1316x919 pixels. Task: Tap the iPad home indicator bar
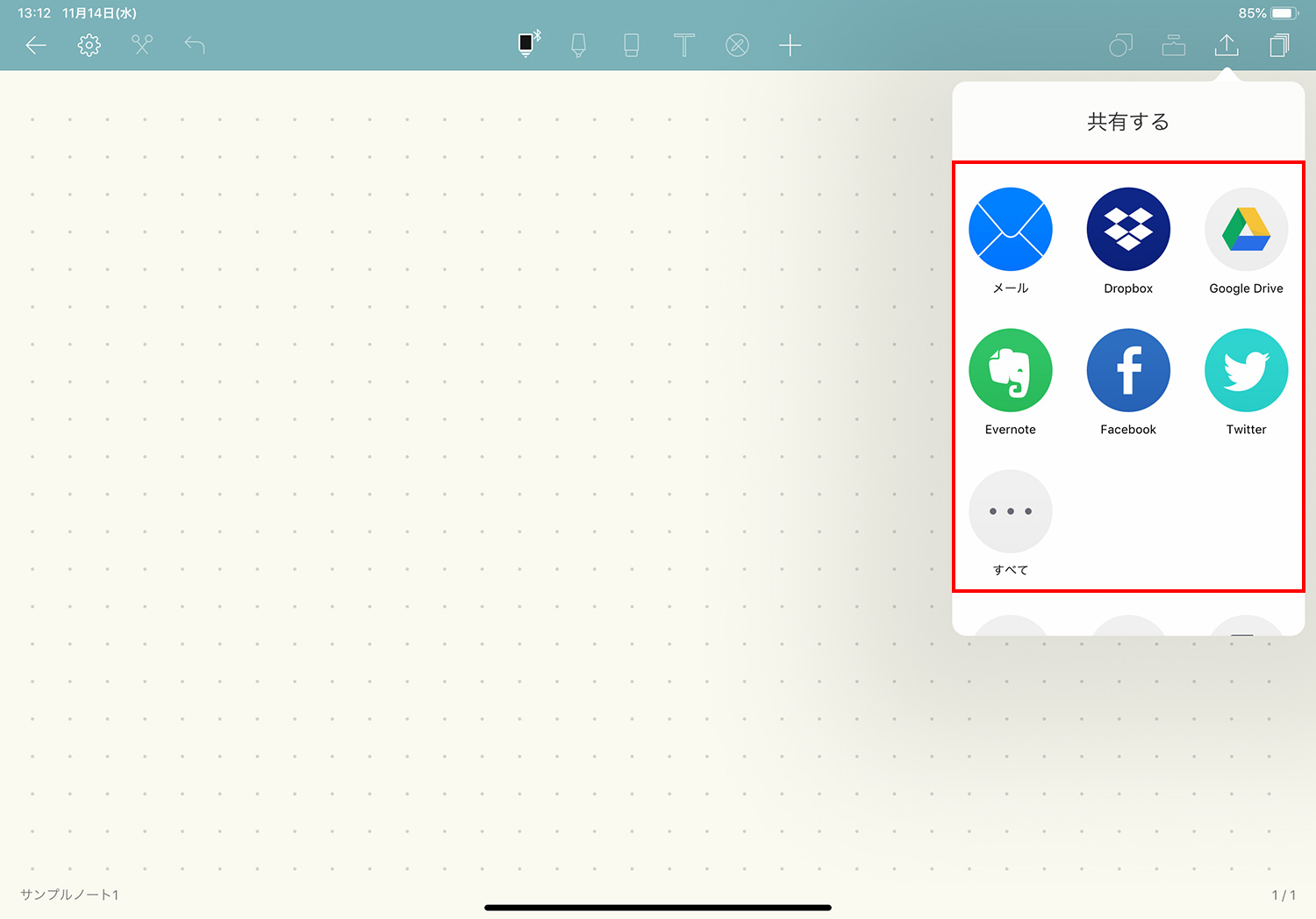click(658, 908)
